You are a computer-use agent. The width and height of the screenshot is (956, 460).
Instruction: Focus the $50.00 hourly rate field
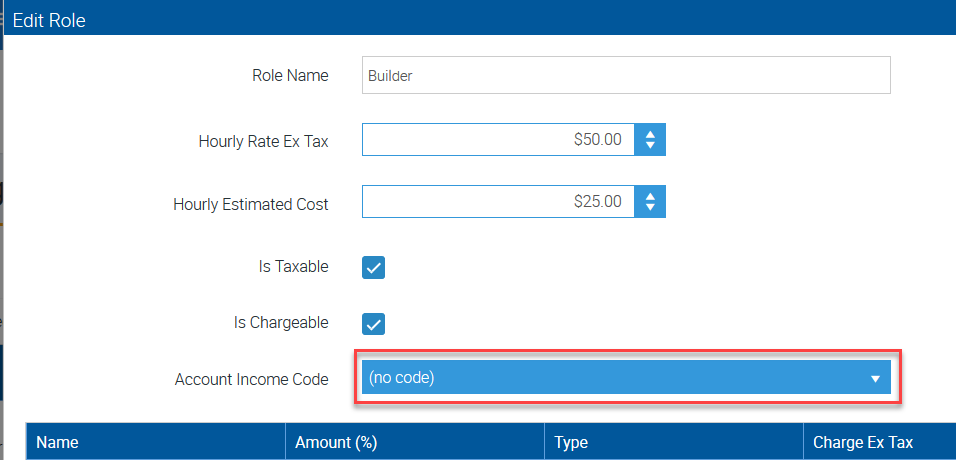point(498,140)
